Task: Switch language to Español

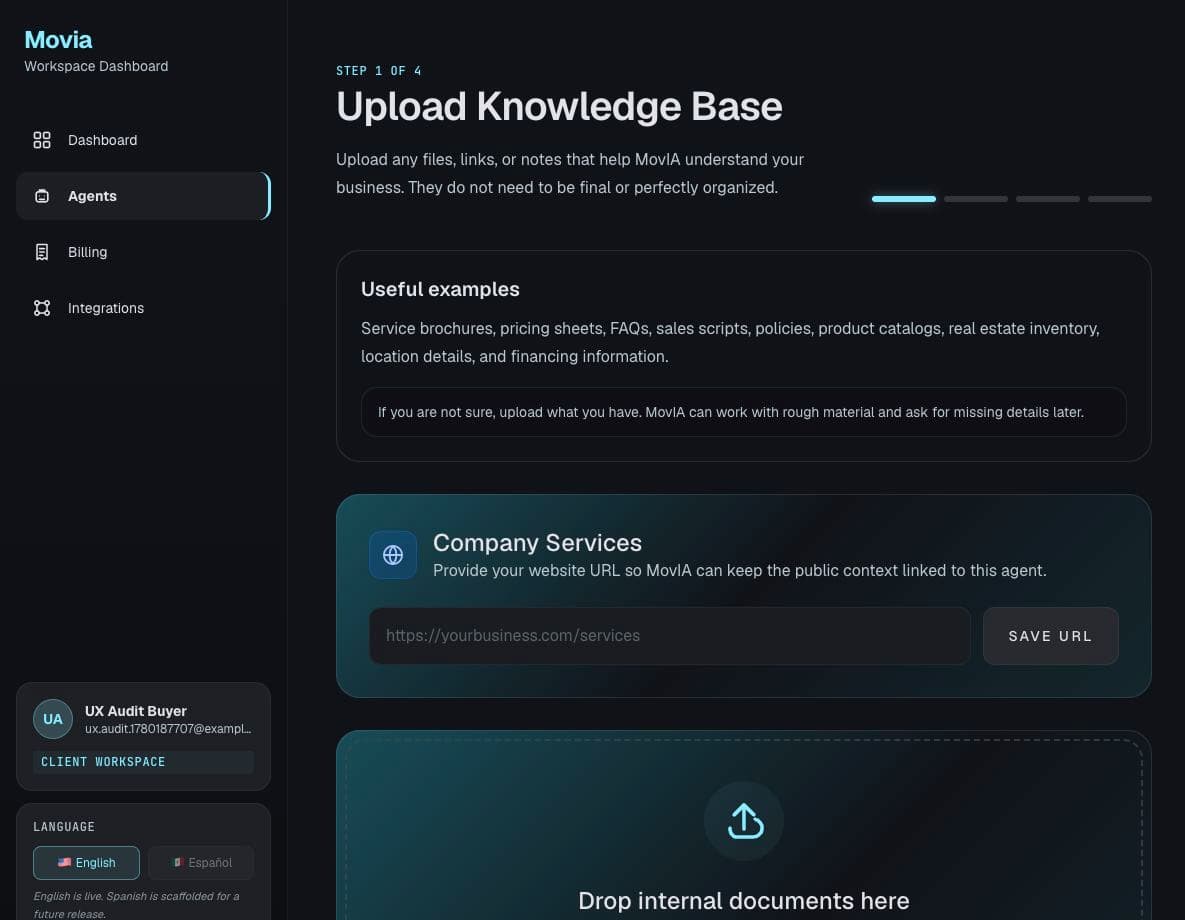Action: coord(201,863)
